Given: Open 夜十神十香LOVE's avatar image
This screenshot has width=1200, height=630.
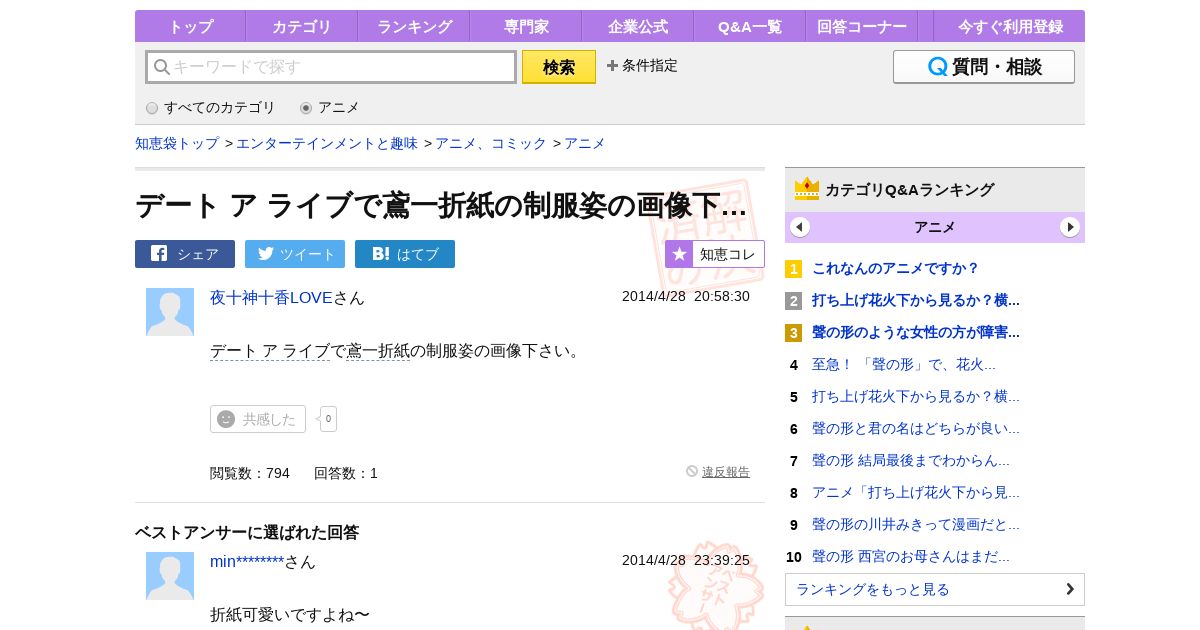Looking at the screenshot, I should click(170, 312).
